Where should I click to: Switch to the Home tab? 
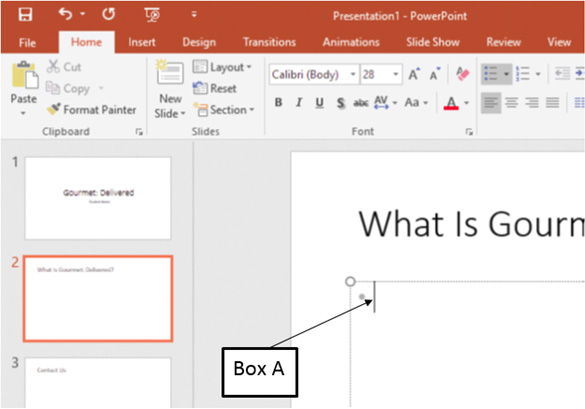coord(86,42)
